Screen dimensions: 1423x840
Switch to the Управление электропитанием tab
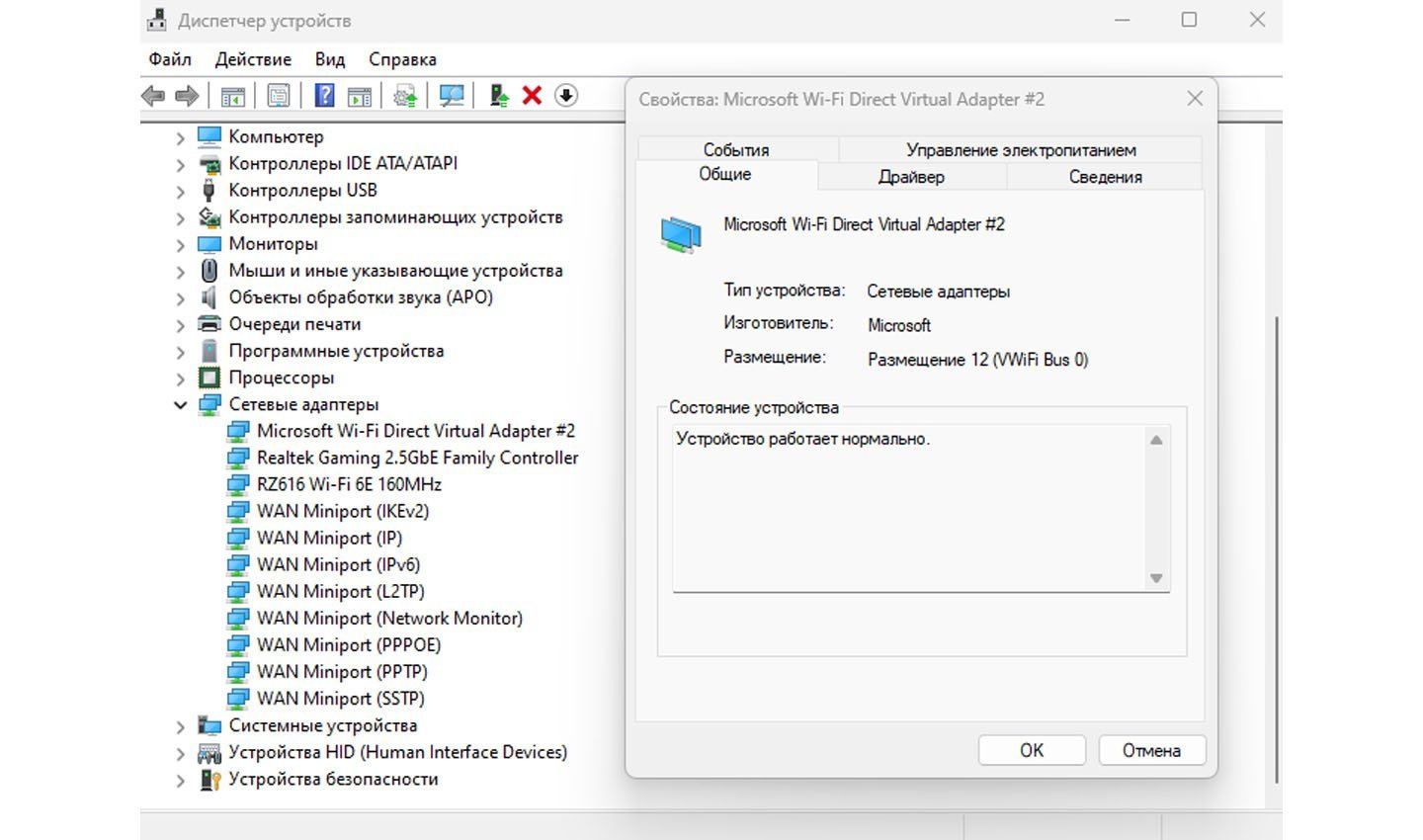coord(1021,149)
